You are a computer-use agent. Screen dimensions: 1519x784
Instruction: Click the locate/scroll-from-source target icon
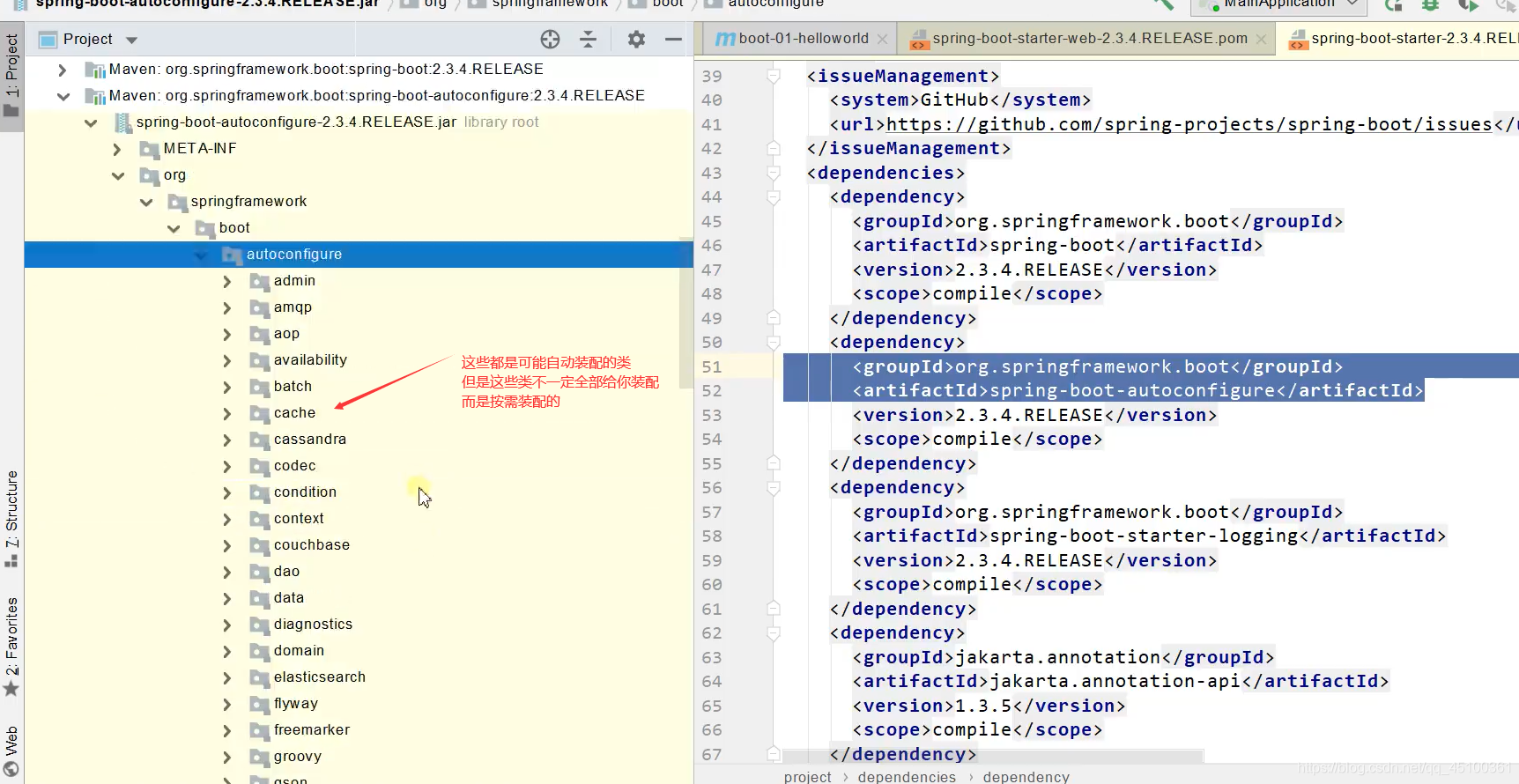click(x=550, y=39)
